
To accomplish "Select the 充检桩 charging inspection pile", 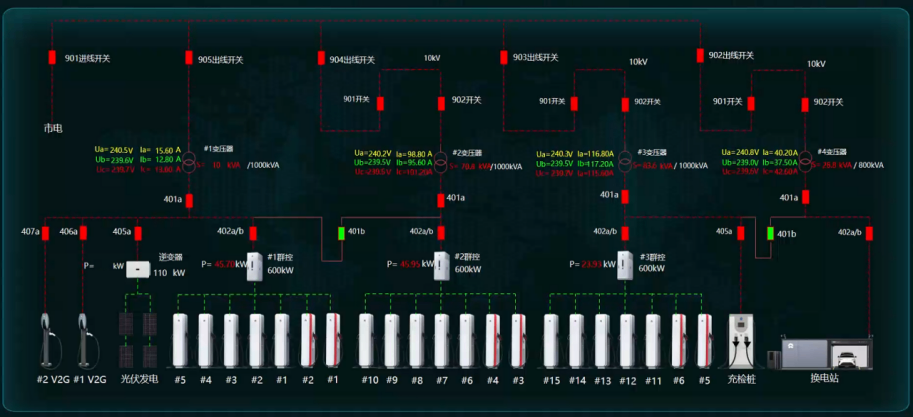I will click(740, 340).
